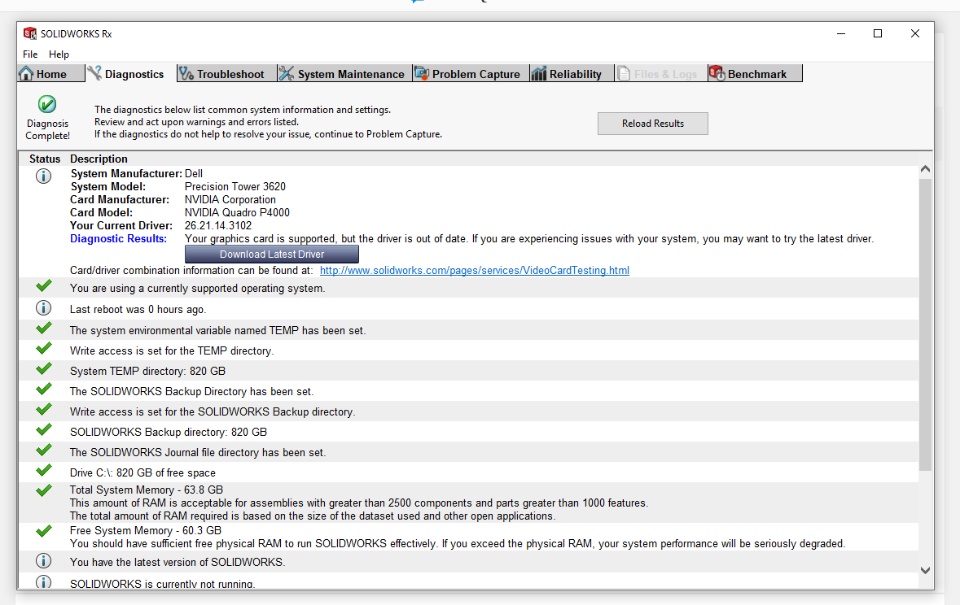Image resolution: width=960 pixels, height=605 pixels.
Task: Click the "Precision Tower 3620" system model value
Action: click(x=235, y=186)
